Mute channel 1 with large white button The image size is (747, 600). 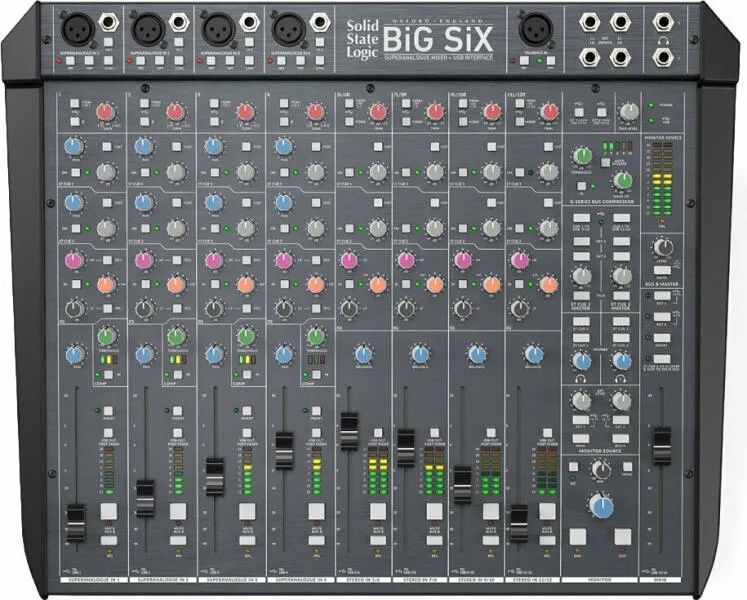point(109,511)
